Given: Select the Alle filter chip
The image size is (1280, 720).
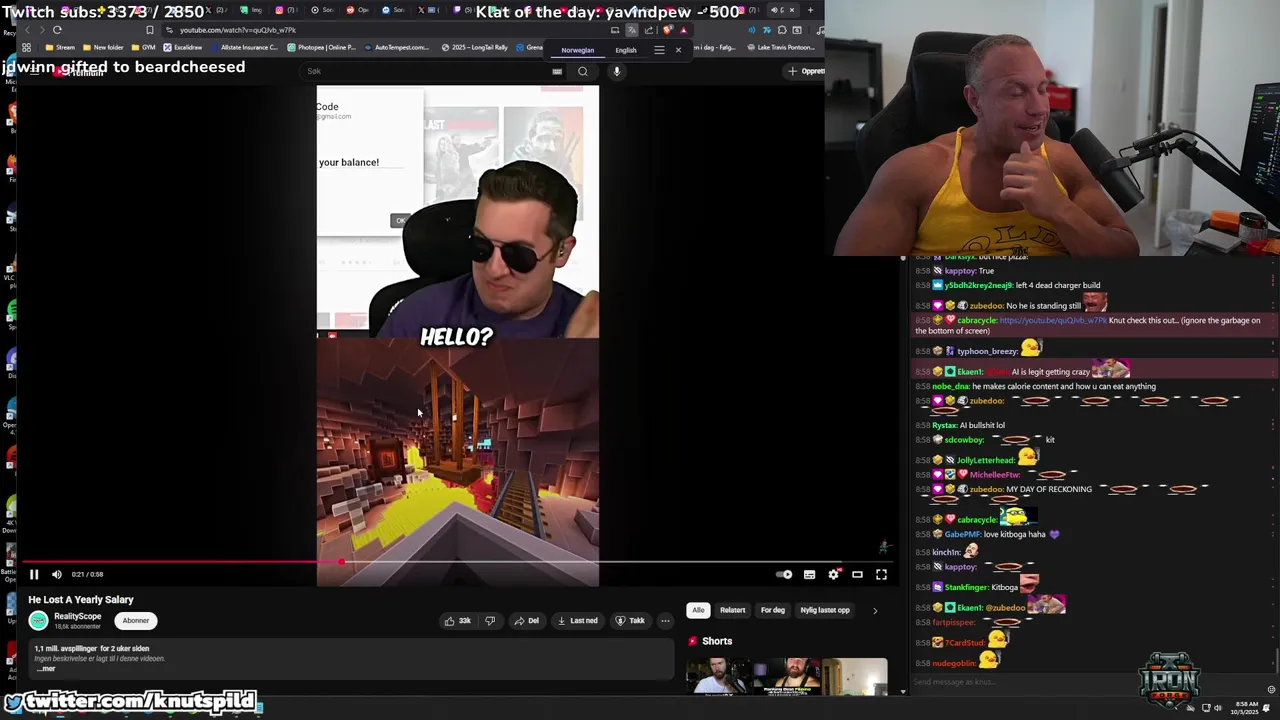Looking at the screenshot, I should [x=698, y=610].
